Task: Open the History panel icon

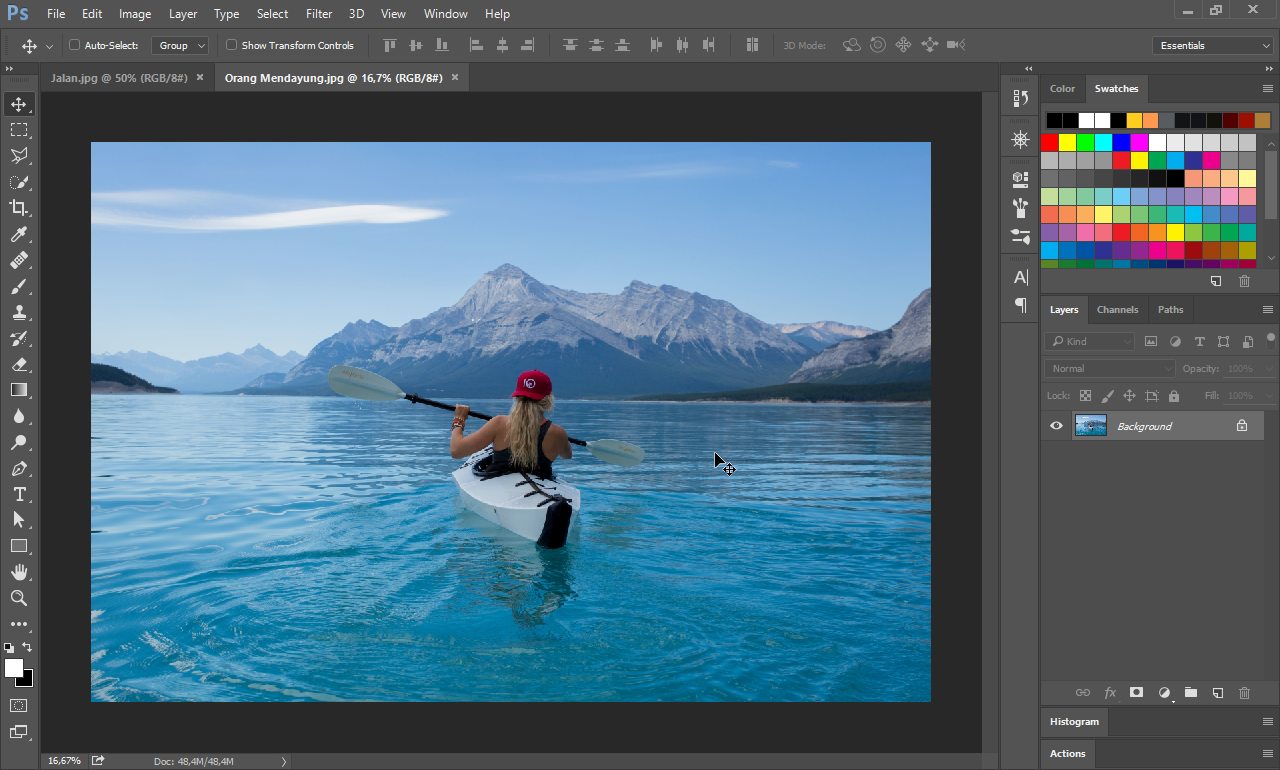Action: tap(1020, 98)
